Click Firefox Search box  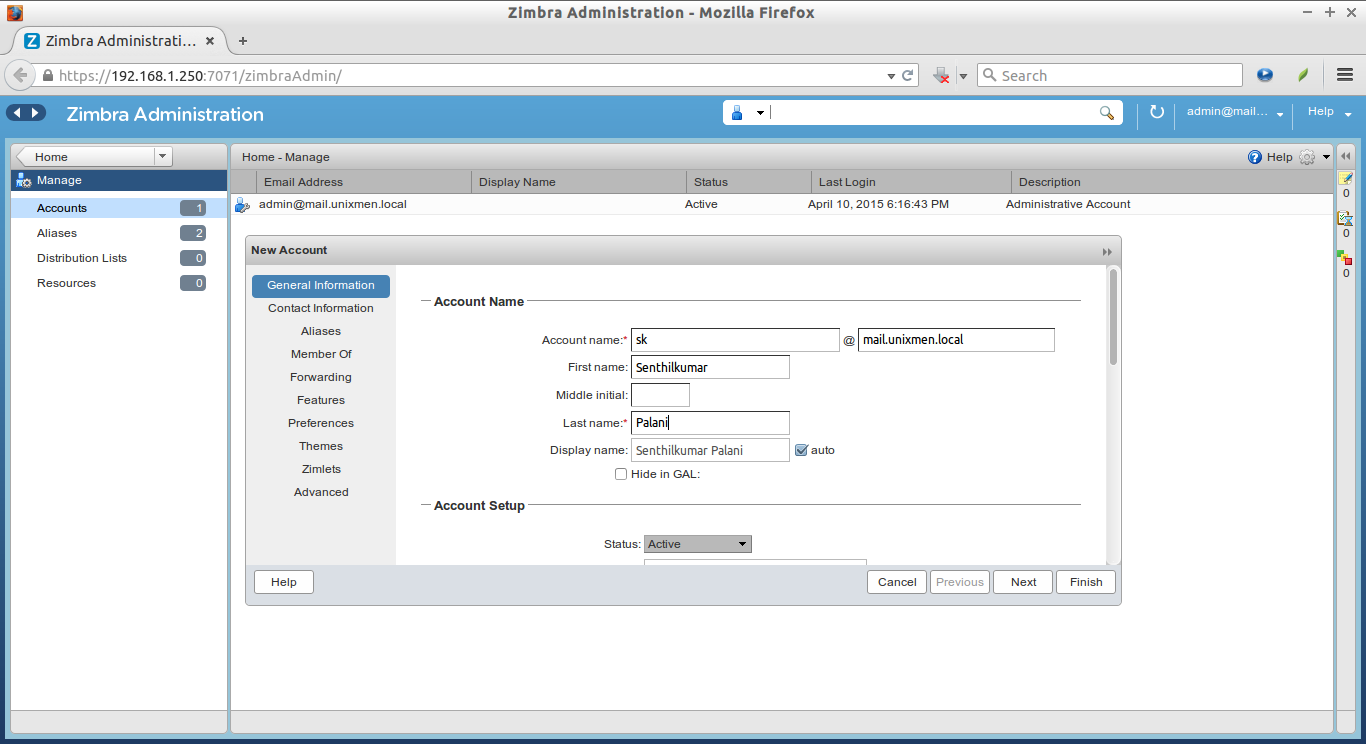pyautogui.click(x=1110, y=76)
